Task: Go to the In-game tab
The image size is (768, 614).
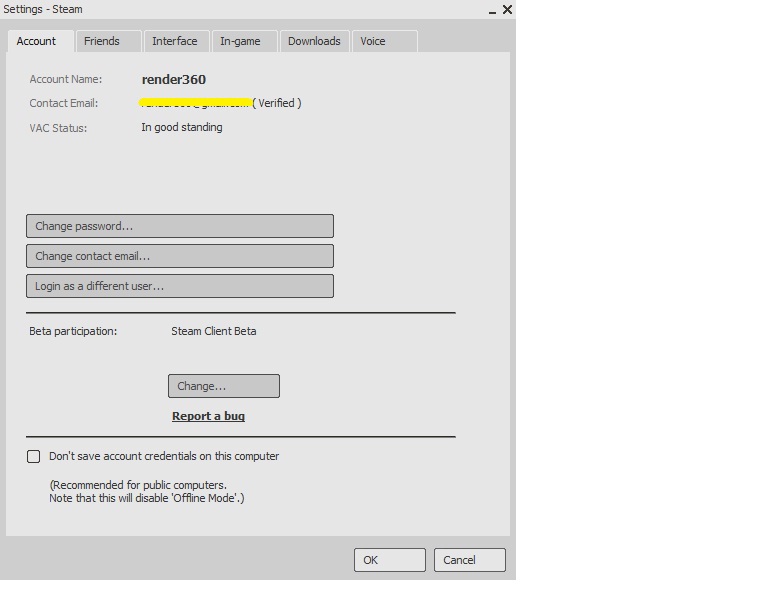Action: click(x=245, y=41)
